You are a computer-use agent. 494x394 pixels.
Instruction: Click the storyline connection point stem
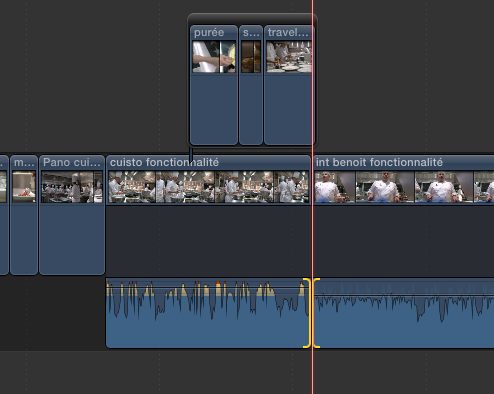pyautogui.click(x=191, y=152)
